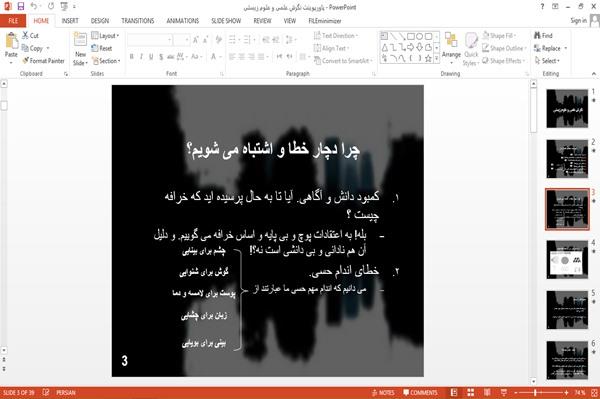Open Shape Fill dropdown
This screenshot has height=399, width=600.
click(499, 36)
